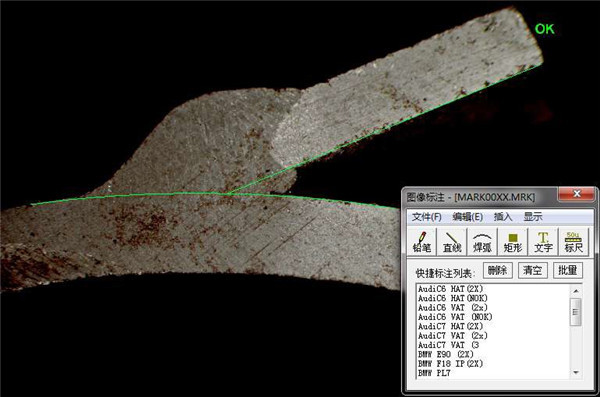Select list entry AudiC6 HAT(2X)

point(450,289)
